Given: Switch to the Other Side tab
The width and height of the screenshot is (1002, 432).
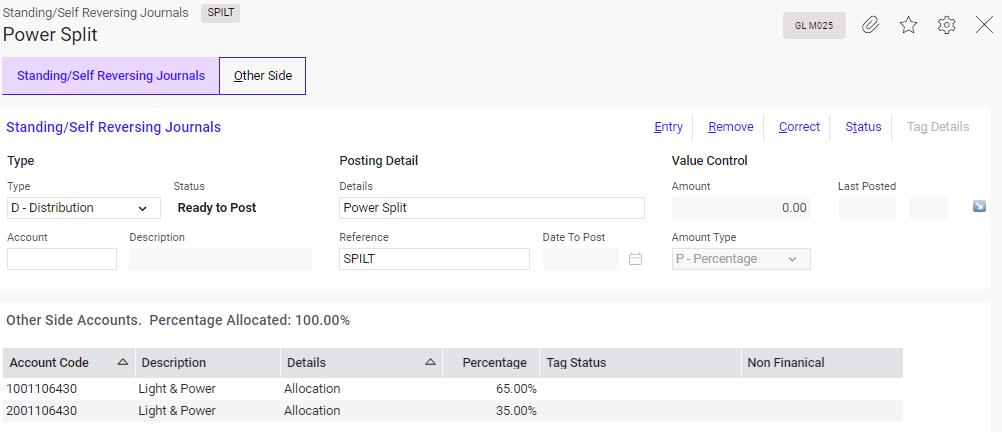Looking at the screenshot, I should [x=262, y=76].
